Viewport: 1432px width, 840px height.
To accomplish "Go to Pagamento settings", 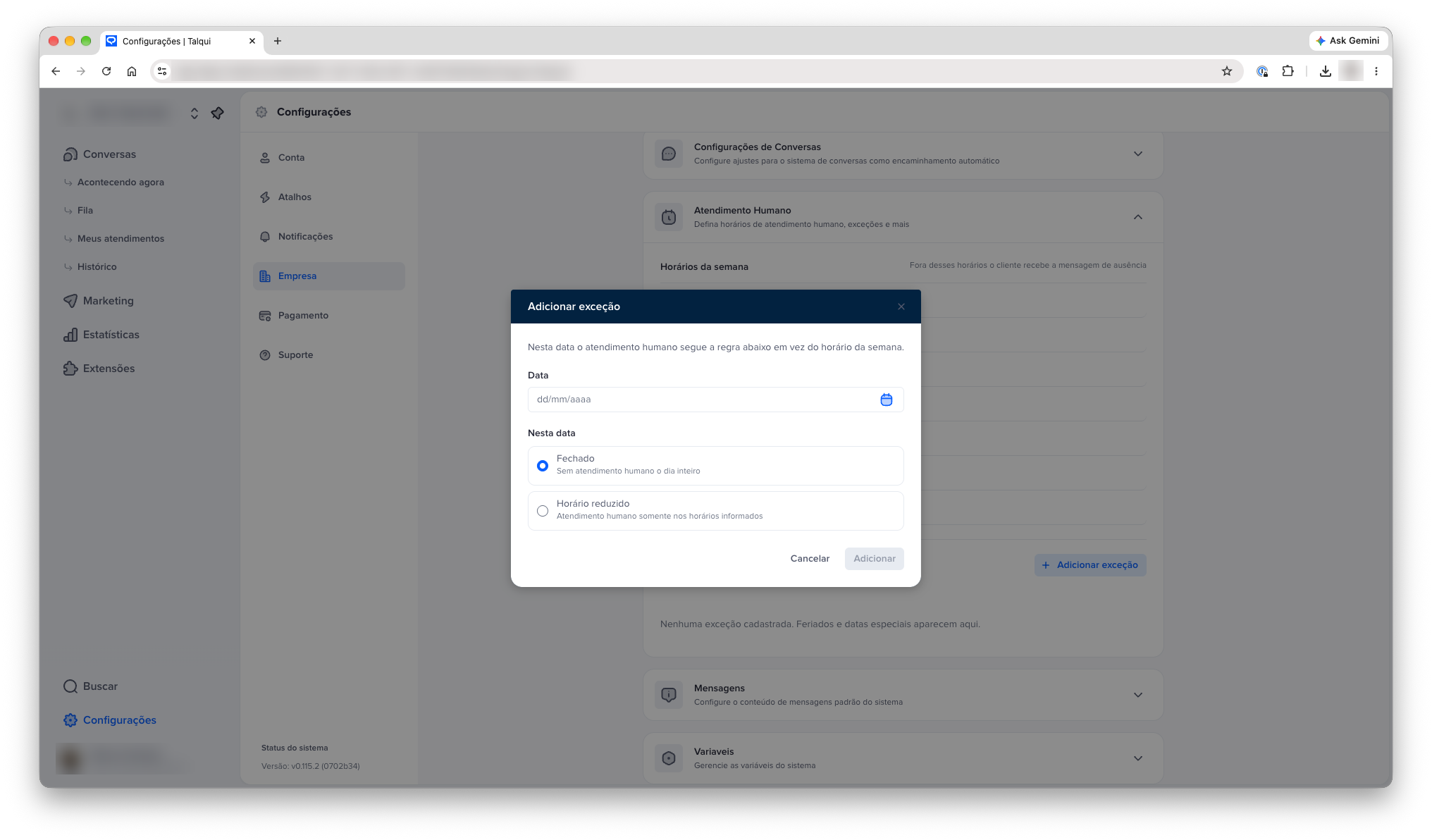I will [329, 316].
